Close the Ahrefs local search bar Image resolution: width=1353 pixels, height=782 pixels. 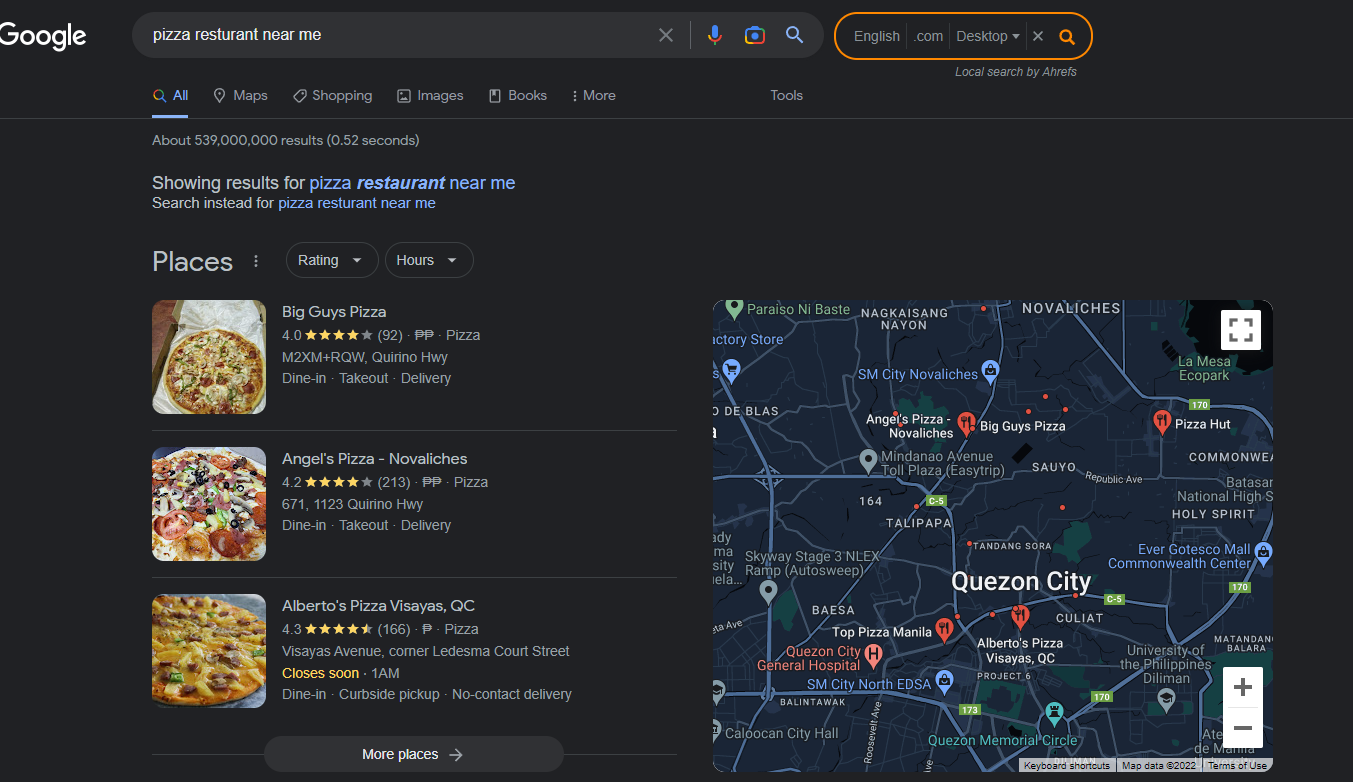pos(1038,36)
